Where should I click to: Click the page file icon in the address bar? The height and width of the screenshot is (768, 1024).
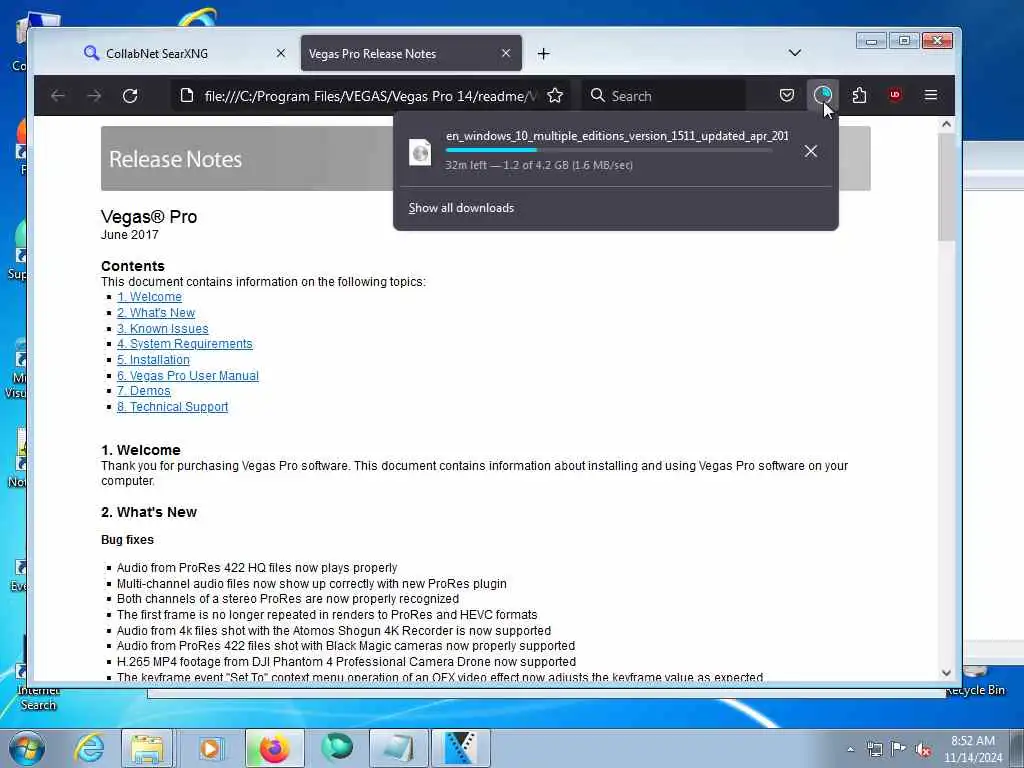pos(187,96)
